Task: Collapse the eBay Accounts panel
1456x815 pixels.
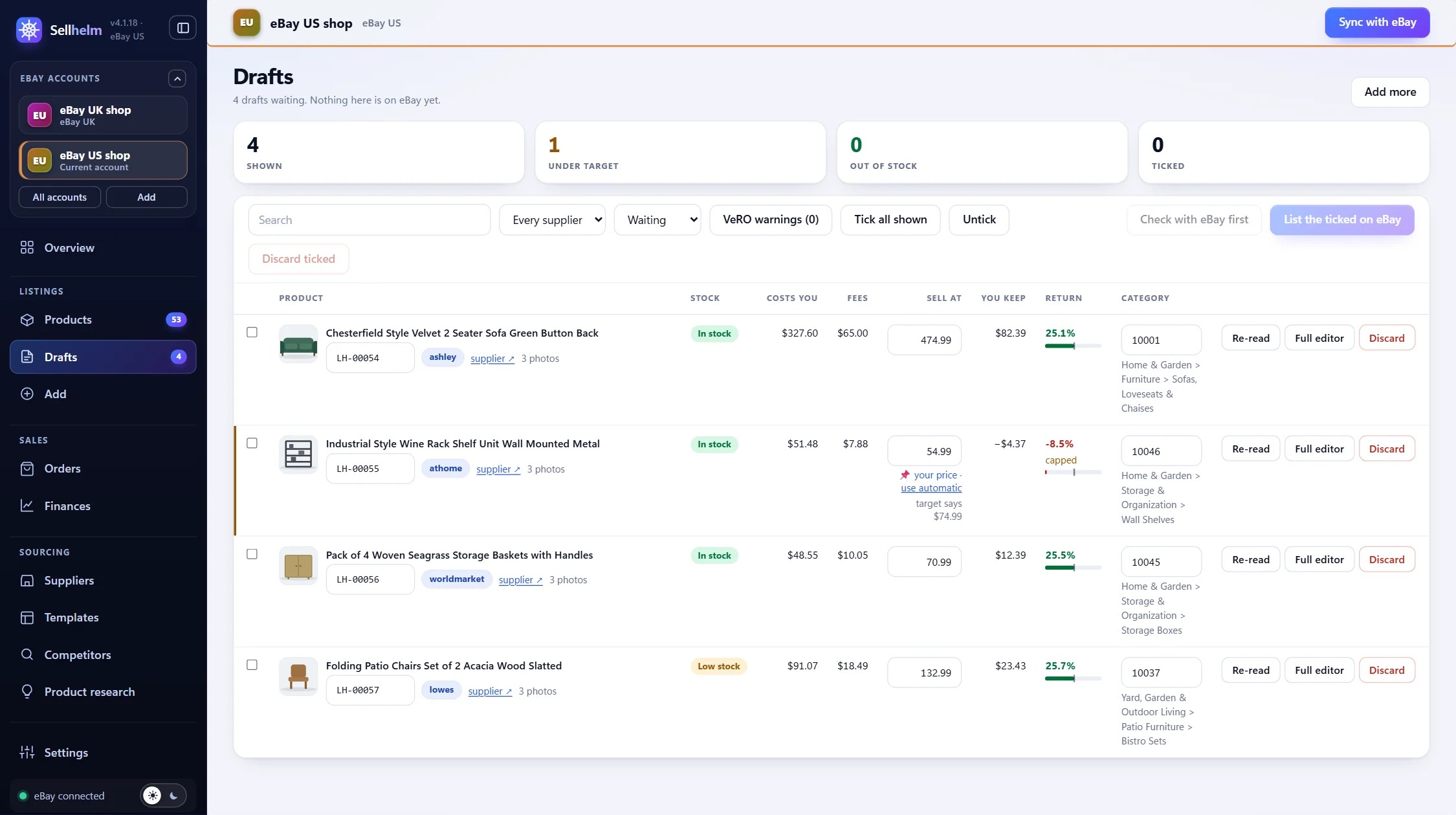Action: 177,78
